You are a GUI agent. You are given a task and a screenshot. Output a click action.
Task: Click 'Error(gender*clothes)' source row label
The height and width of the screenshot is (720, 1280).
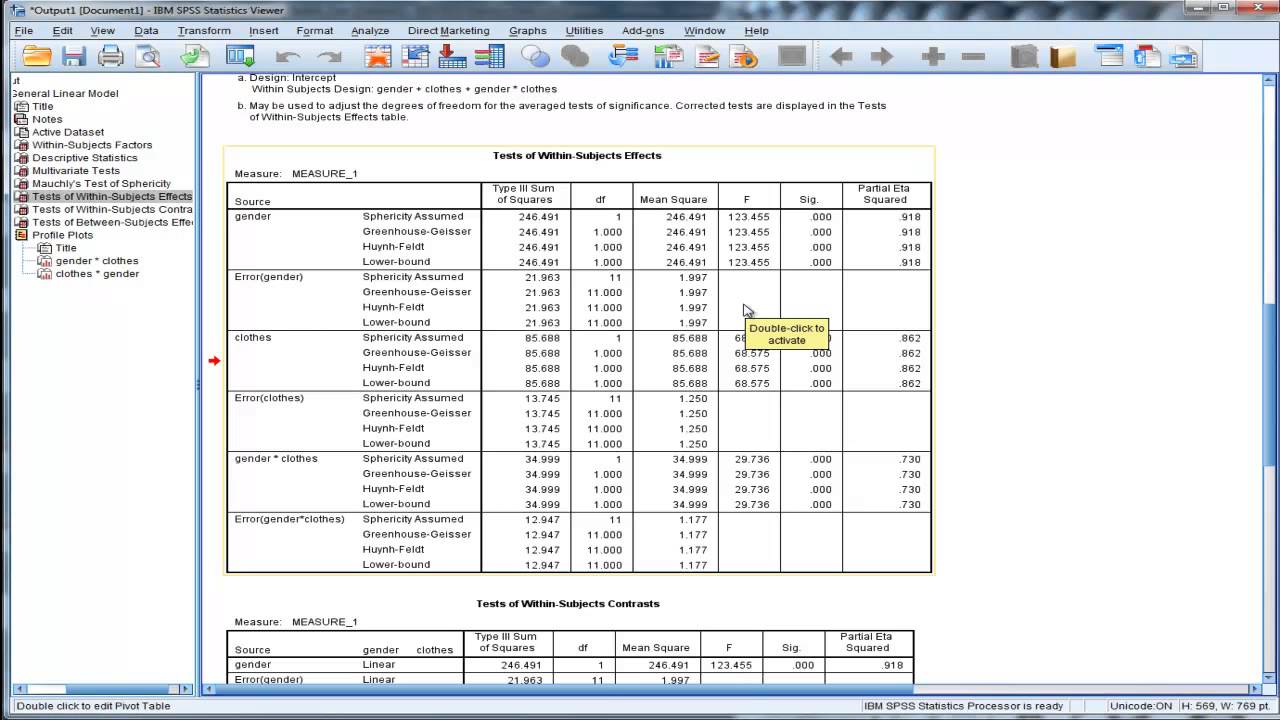tap(289, 519)
